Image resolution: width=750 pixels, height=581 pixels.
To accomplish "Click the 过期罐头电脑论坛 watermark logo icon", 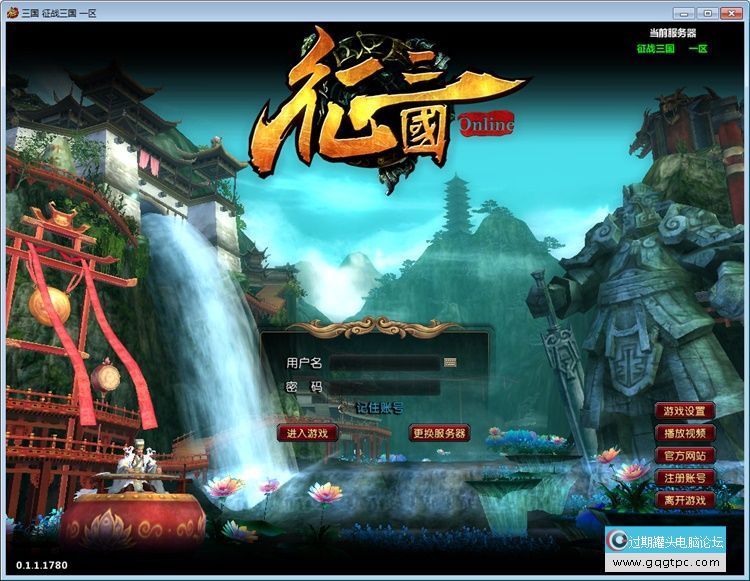I will (618, 541).
